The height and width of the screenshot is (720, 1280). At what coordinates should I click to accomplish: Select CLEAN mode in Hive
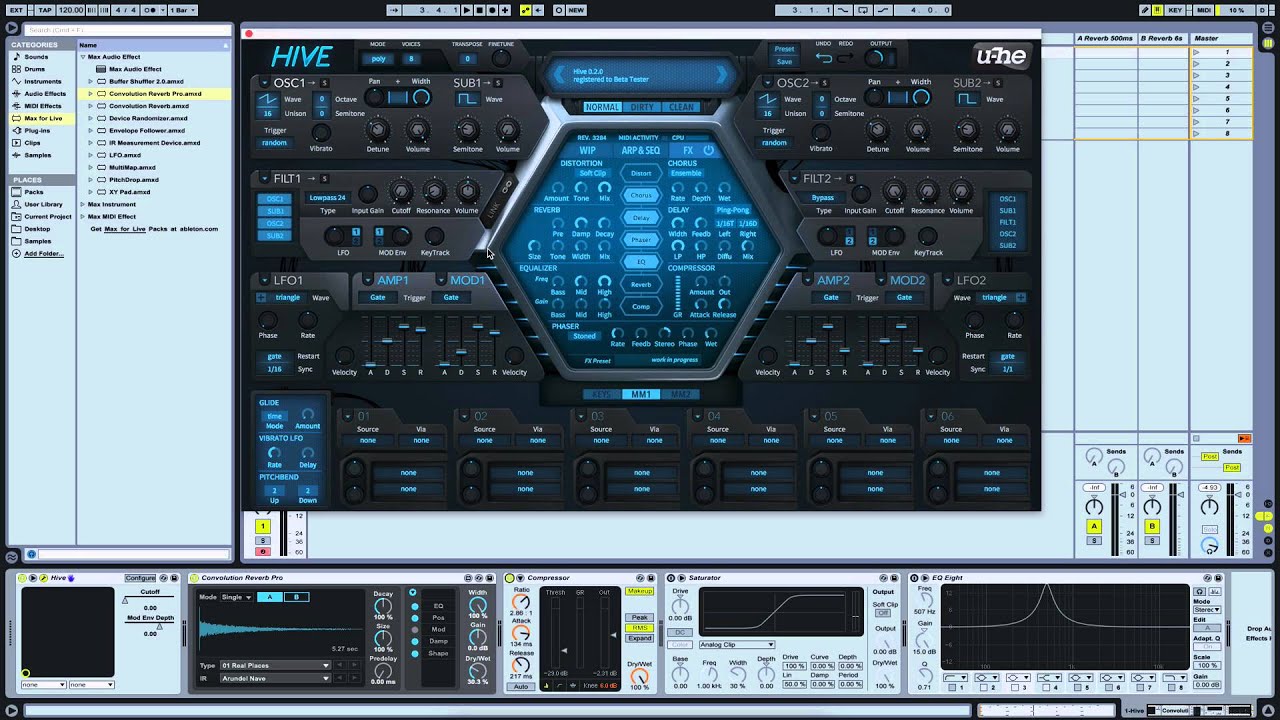681,107
